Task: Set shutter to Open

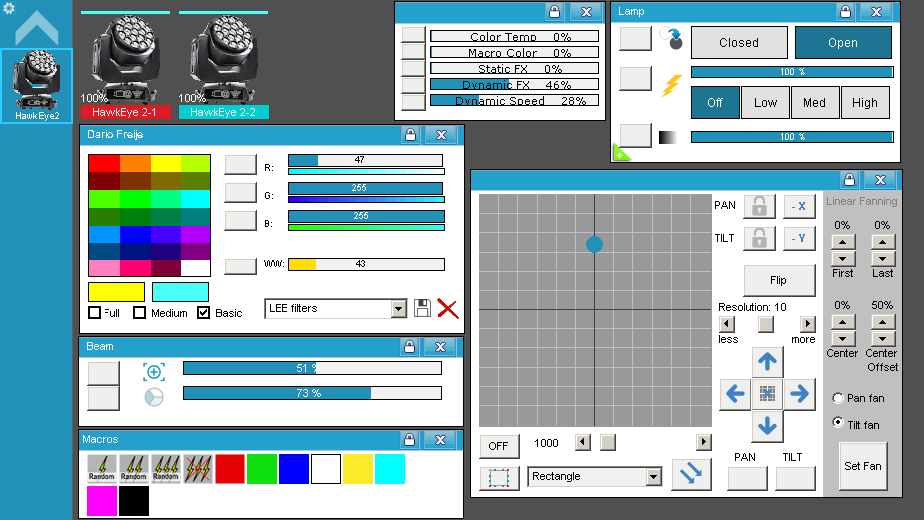Action: [843, 42]
